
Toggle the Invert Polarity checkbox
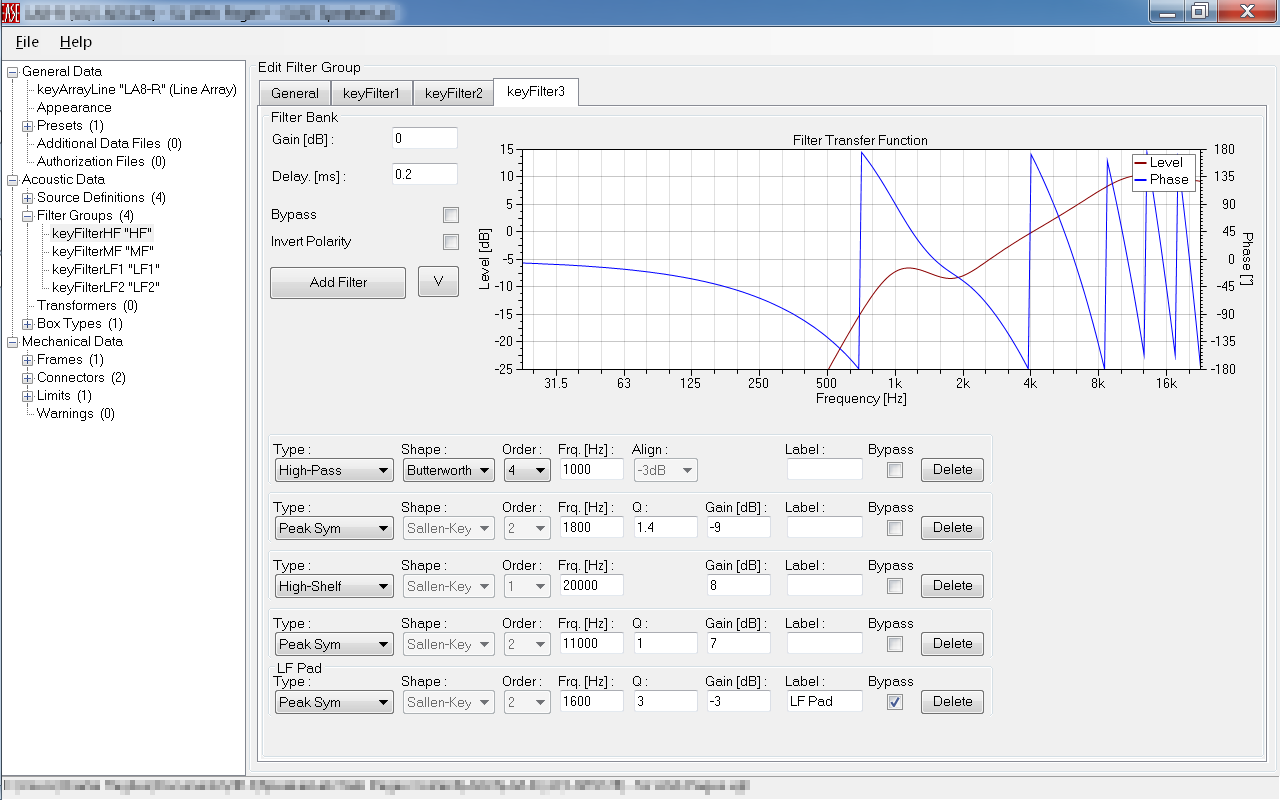pyautogui.click(x=451, y=242)
